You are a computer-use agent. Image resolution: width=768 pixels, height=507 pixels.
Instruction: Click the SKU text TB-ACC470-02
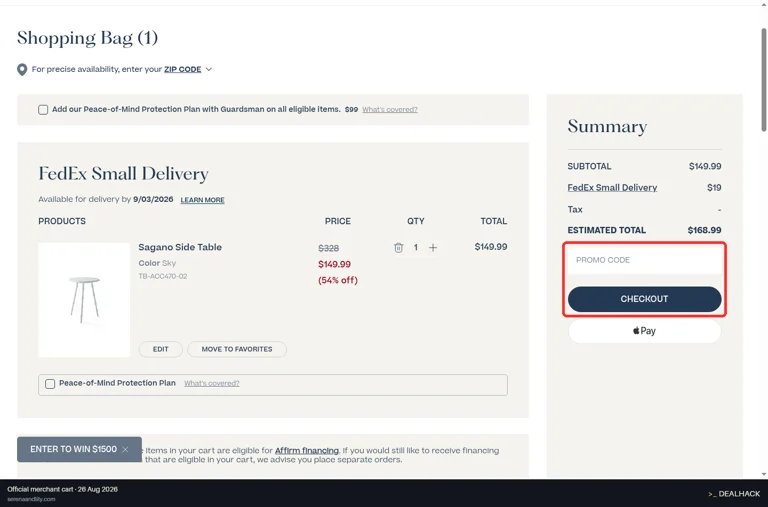click(x=163, y=276)
